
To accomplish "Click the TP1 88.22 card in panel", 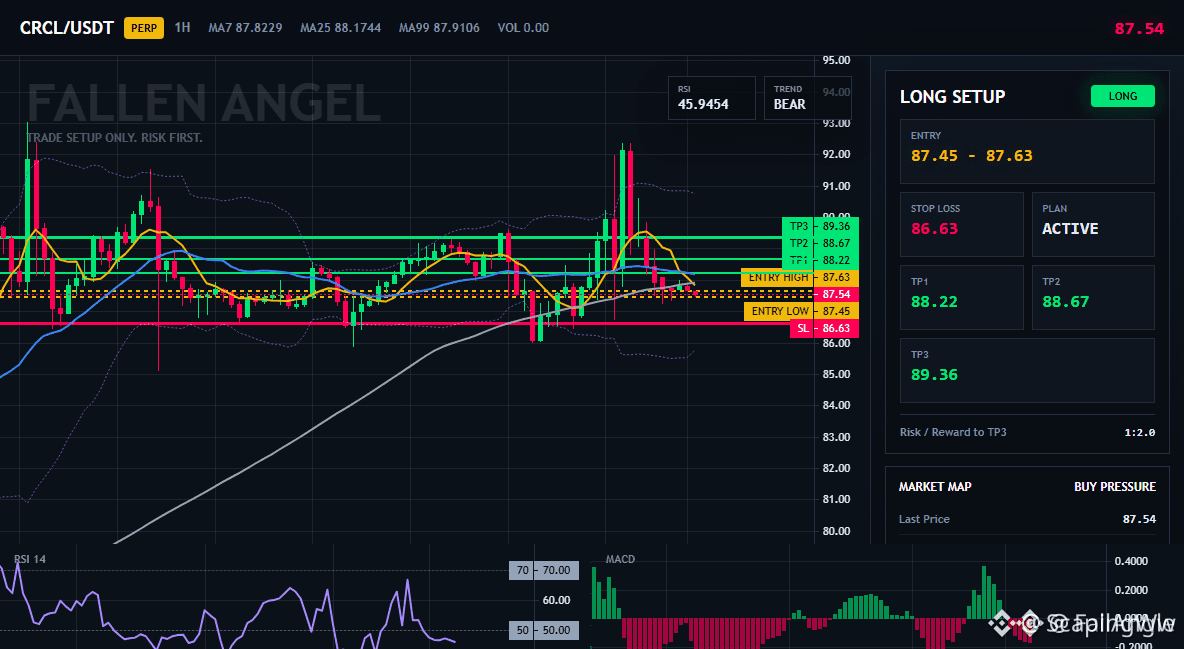I will [x=961, y=297].
